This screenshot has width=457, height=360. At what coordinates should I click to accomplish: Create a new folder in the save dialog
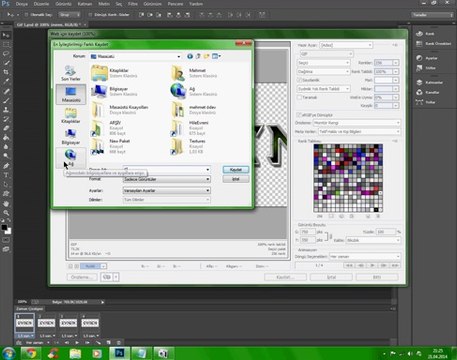coord(207,56)
